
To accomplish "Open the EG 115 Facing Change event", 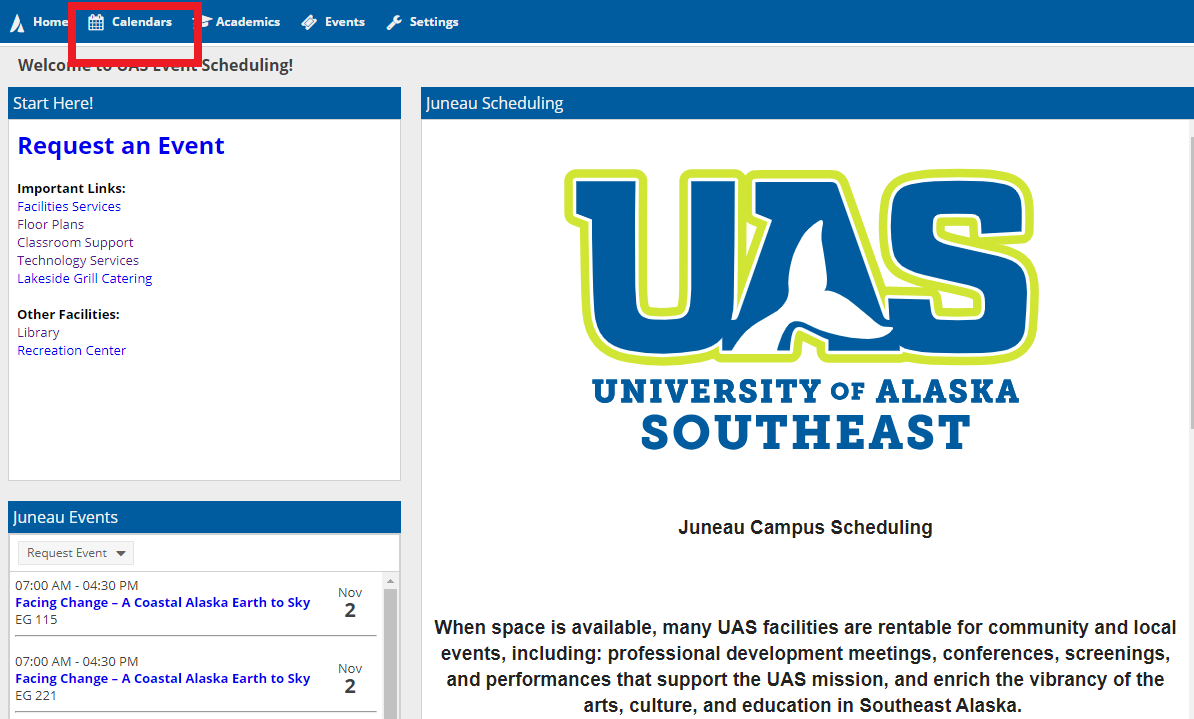I will point(163,602).
